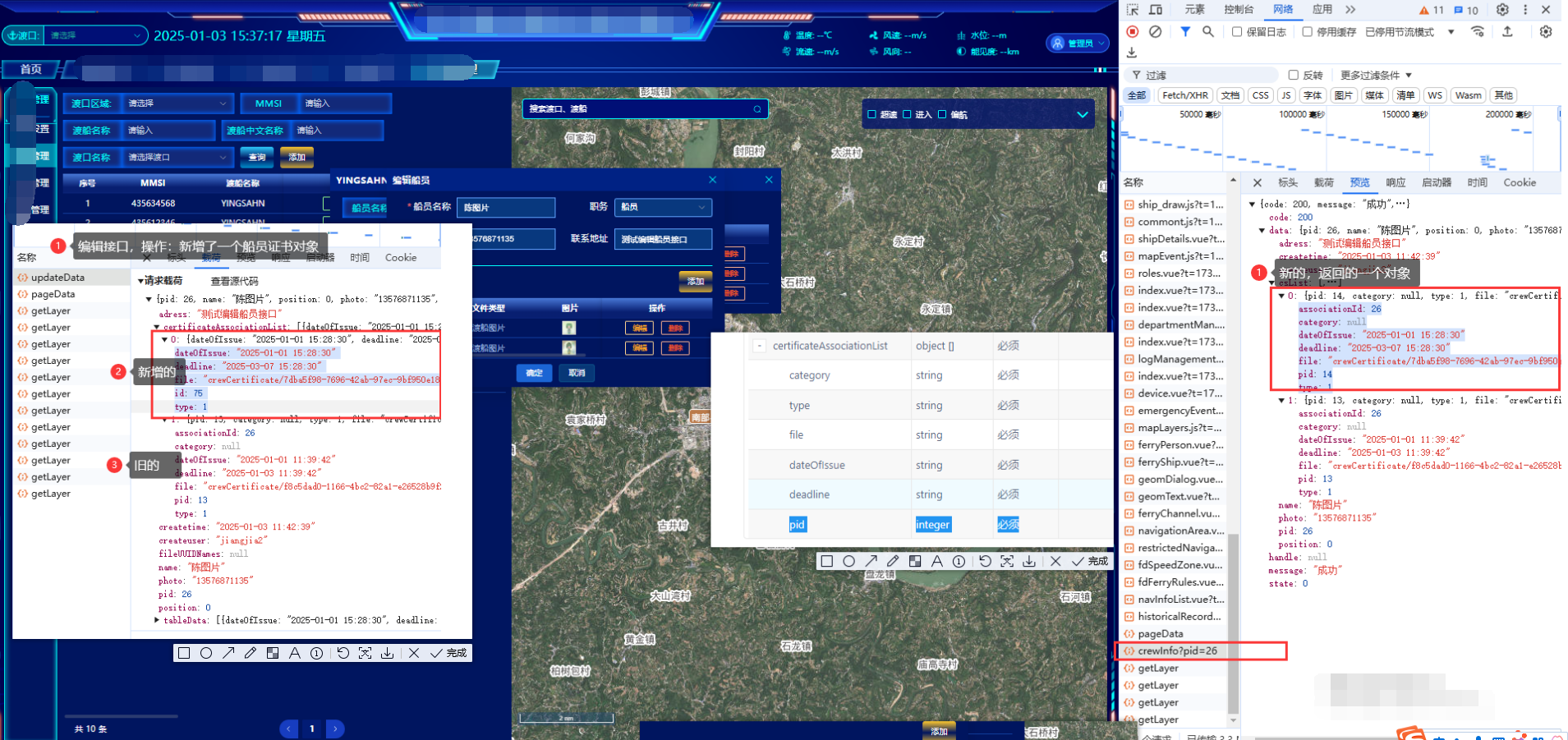Export HAR with the download arrow icon
Viewport: 1568px width, 740px height.
(x=1132, y=53)
